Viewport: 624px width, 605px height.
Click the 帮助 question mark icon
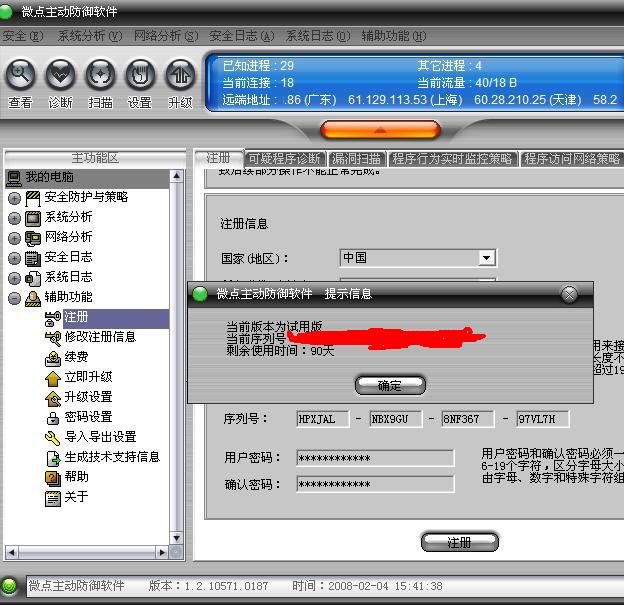(53, 478)
